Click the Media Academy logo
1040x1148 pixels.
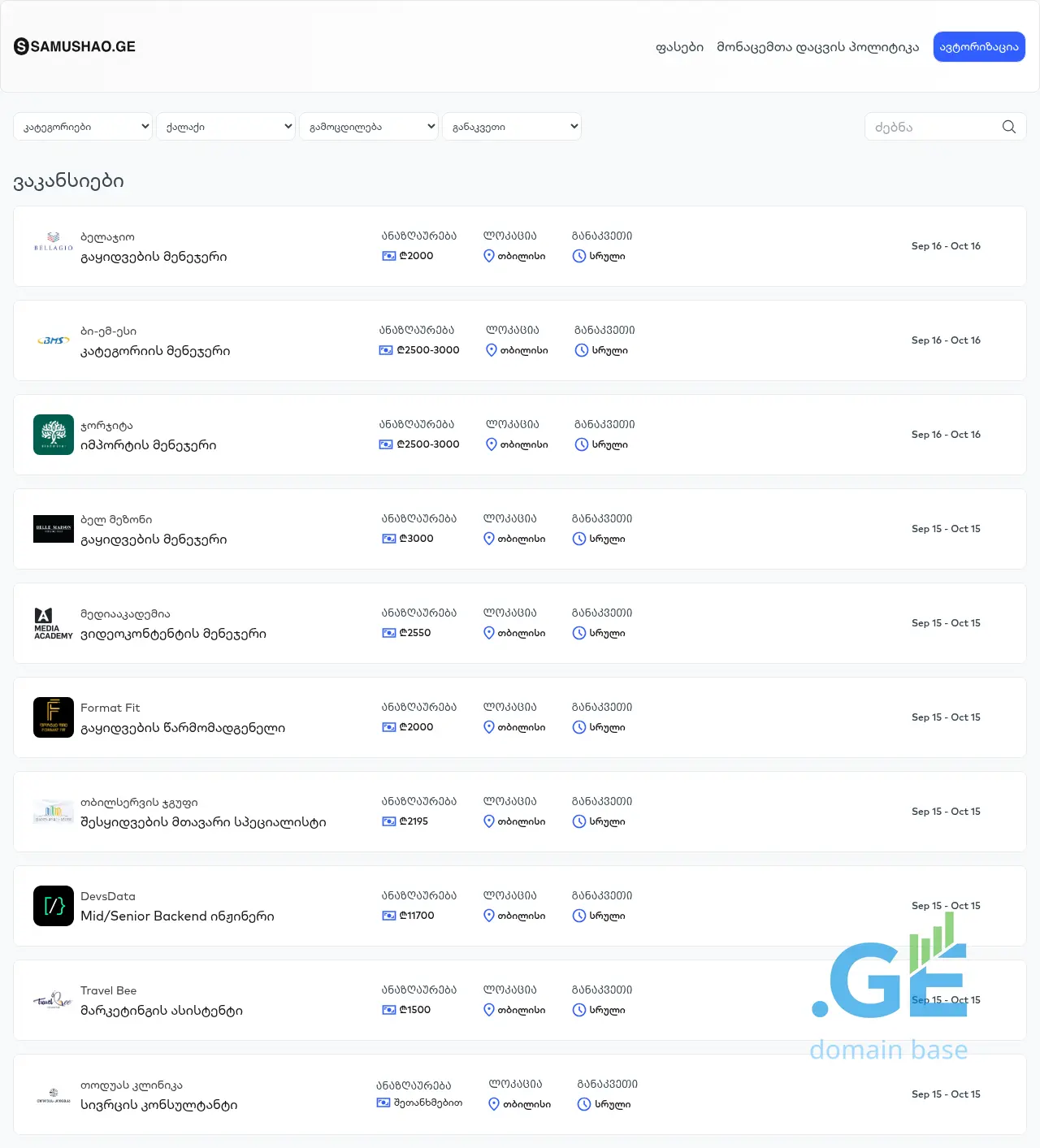pos(54,623)
